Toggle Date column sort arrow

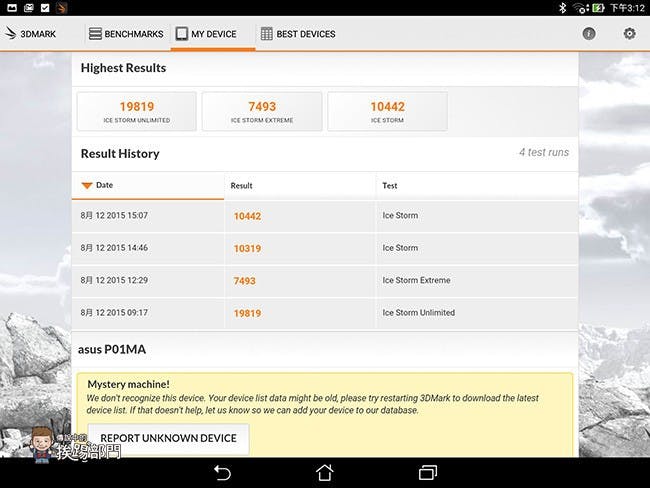[x=87, y=185]
